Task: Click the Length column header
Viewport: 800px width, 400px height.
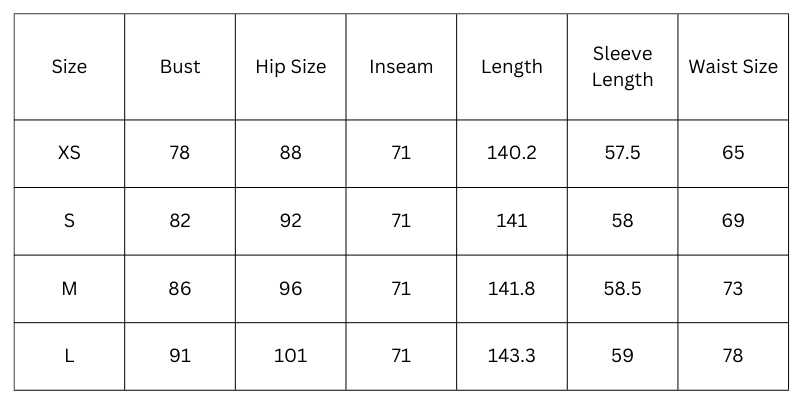Action: point(511,67)
